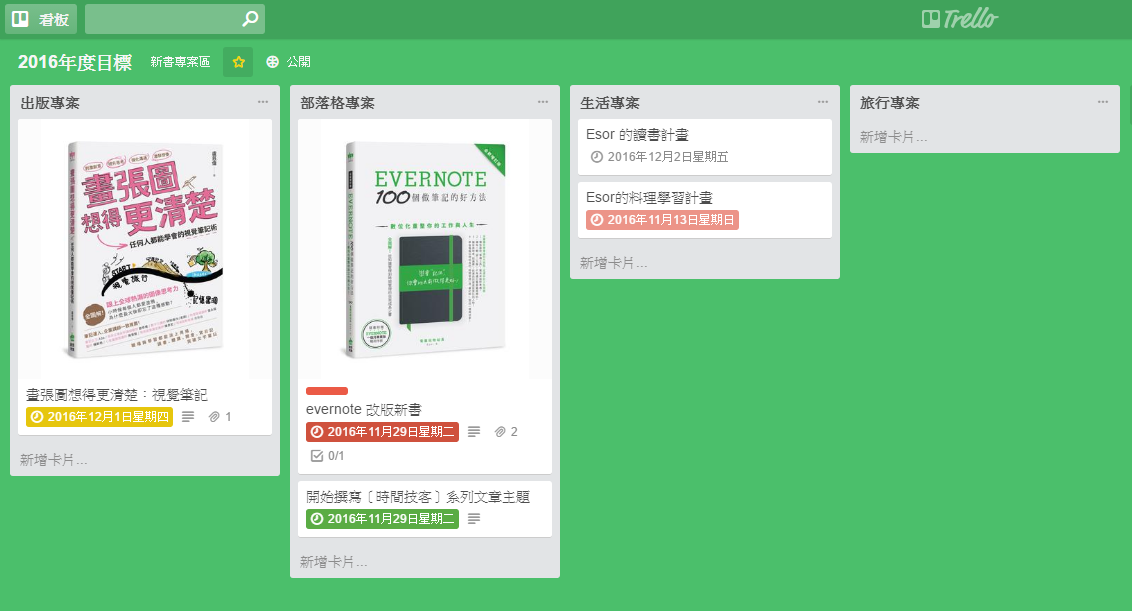Click description icon on 時間技客 card
The height and width of the screenshot is (611, 1132).
474,519
